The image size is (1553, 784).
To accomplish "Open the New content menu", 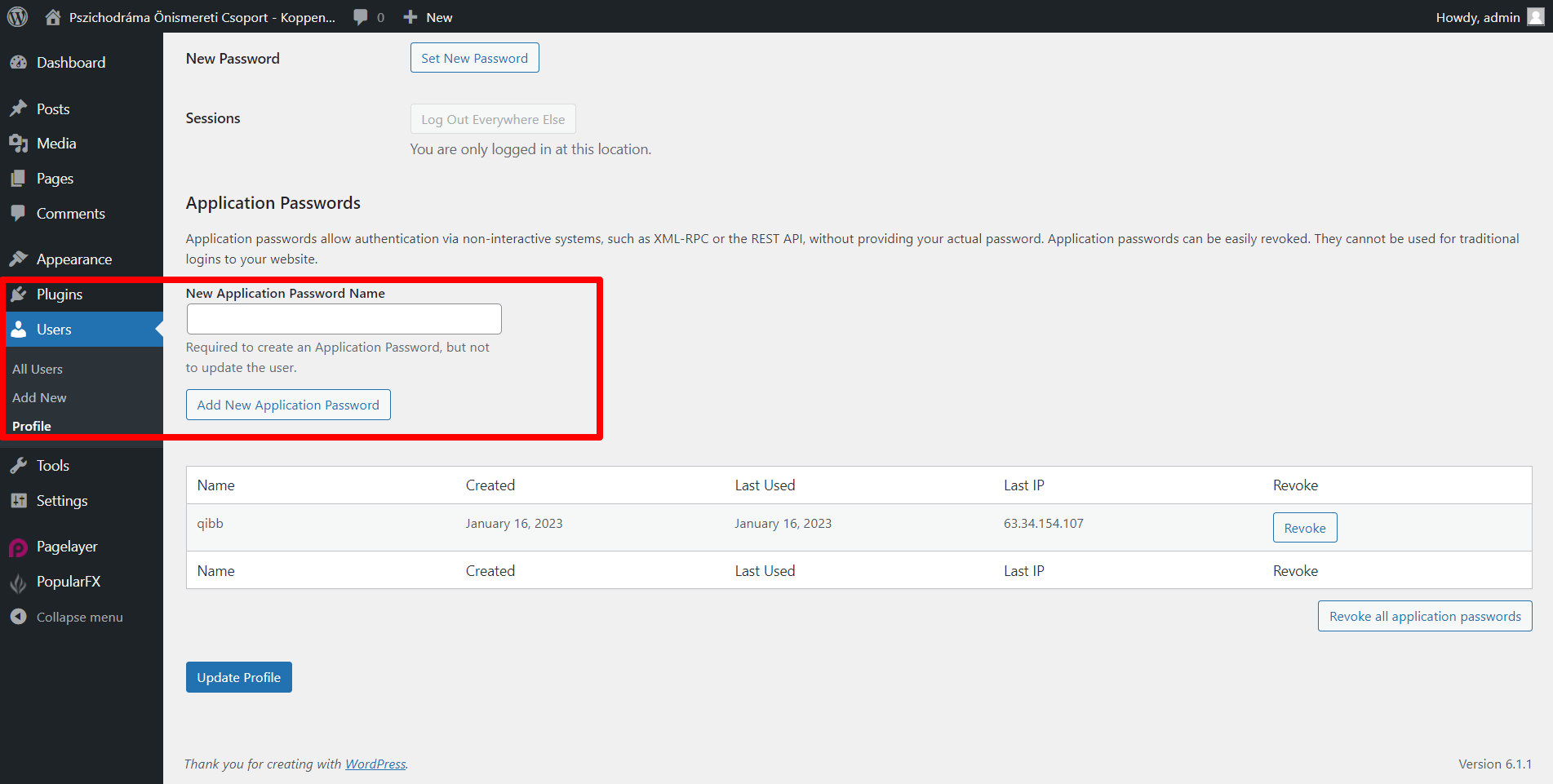I will [428, 17].
